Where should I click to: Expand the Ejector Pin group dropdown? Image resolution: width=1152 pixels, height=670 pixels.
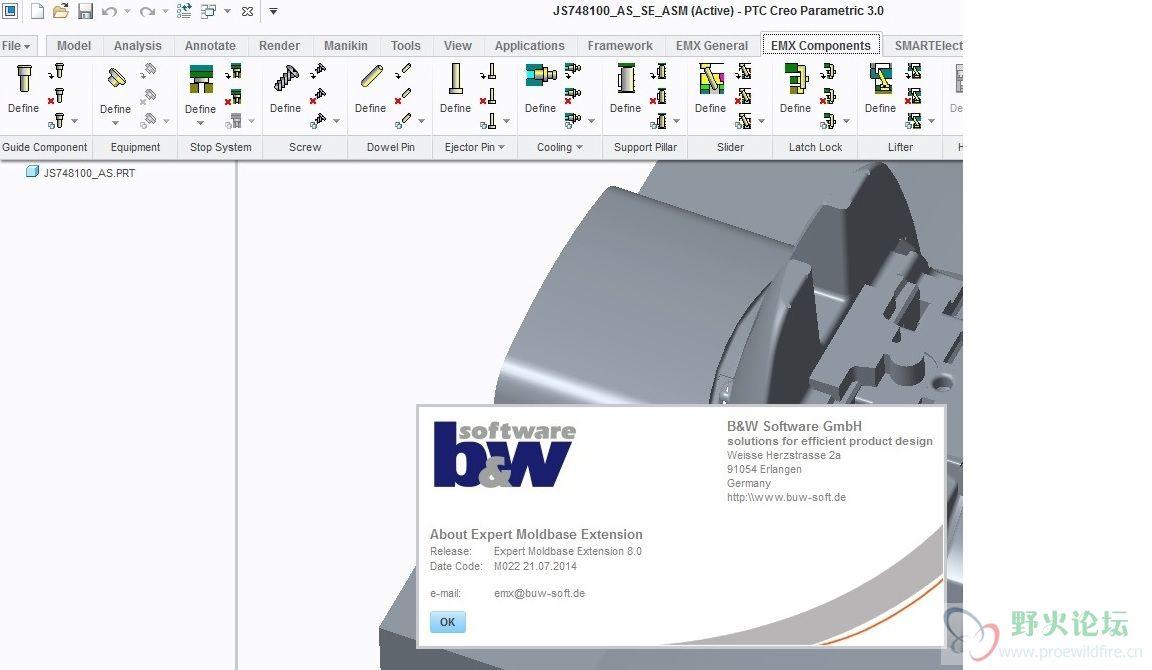[x=502, y=147]
